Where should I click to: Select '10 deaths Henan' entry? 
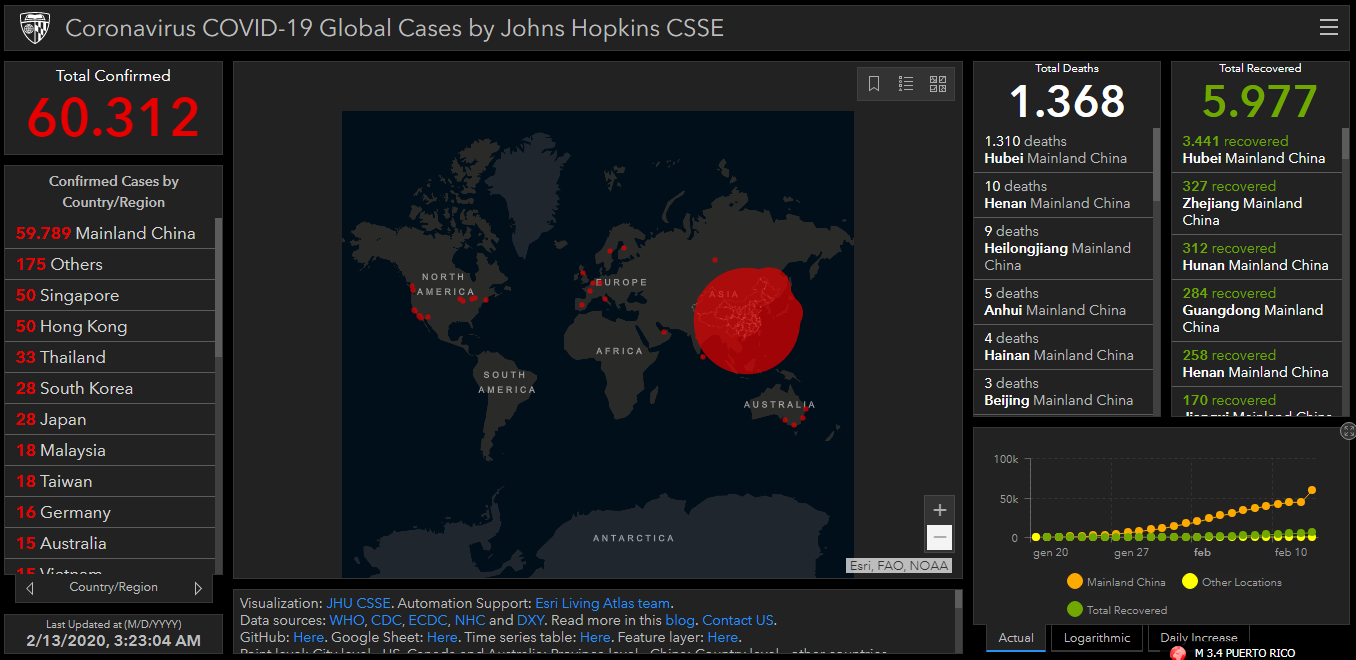pyautogui.click(x=1064, y=195)
